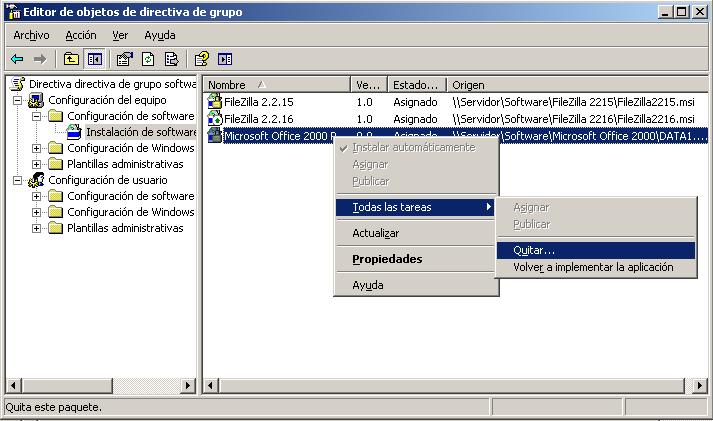The width and height of the screenshot is (713, 421).
Task: Toggle the console tree show/hide icon
Action: (94, 59)
